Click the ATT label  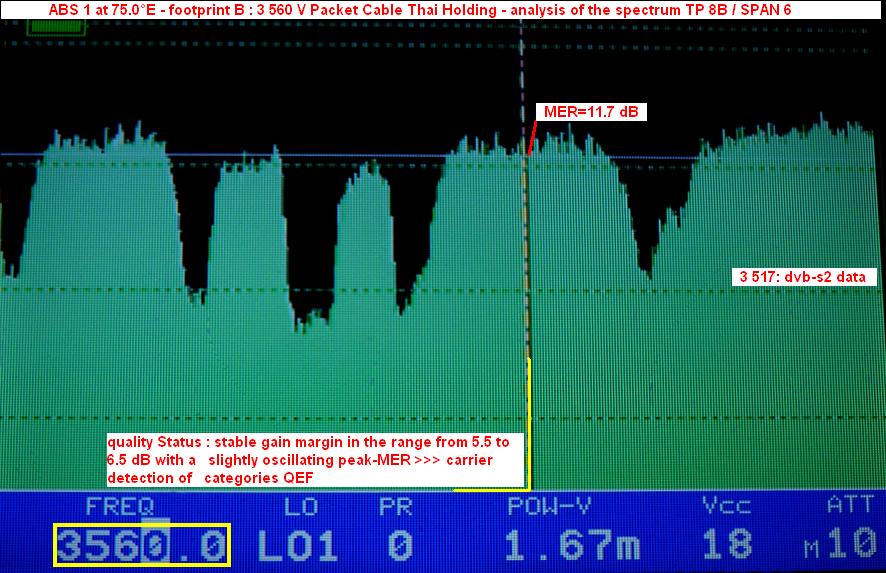pyautogui.click(x=848, y=505)
